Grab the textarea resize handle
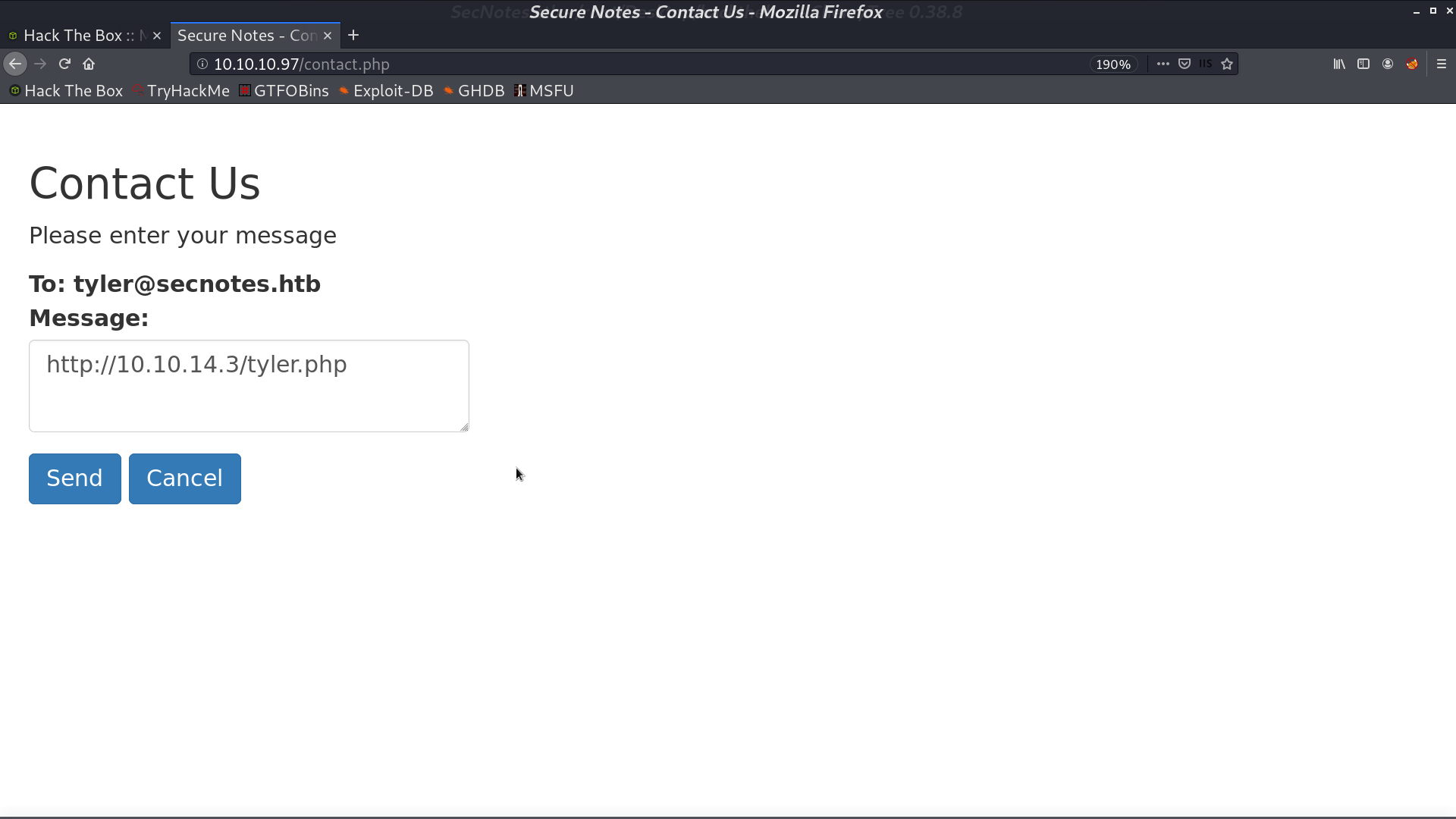Image resolution: width=1456 pixels, height=819 pixels. [464, 427]
